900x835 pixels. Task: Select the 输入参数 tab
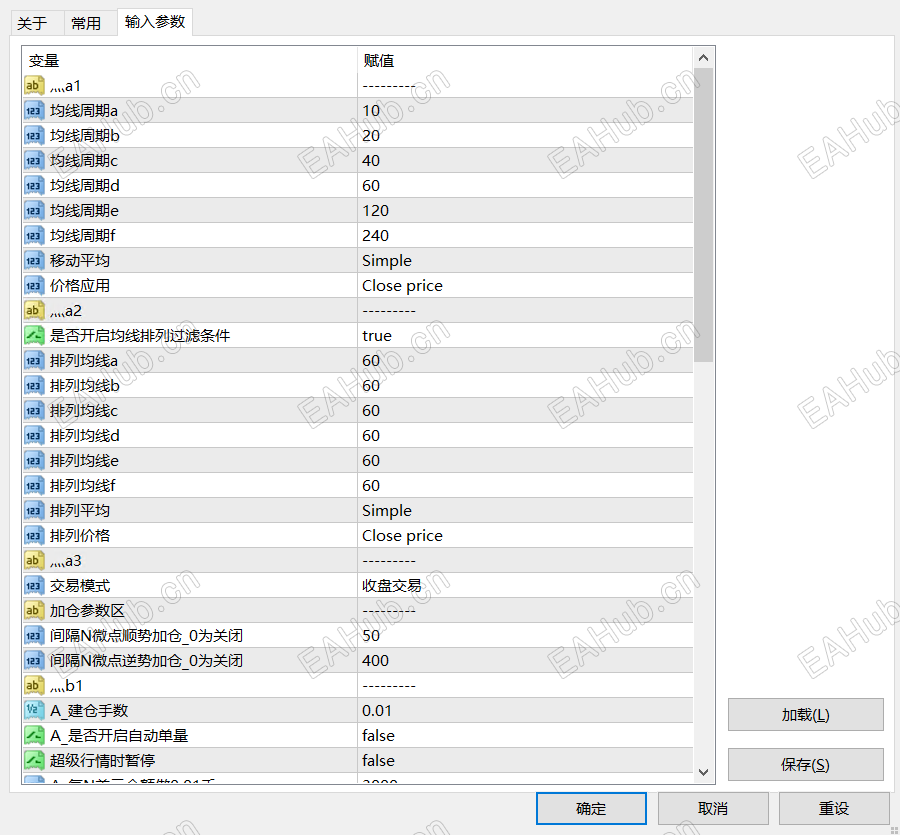155,22
